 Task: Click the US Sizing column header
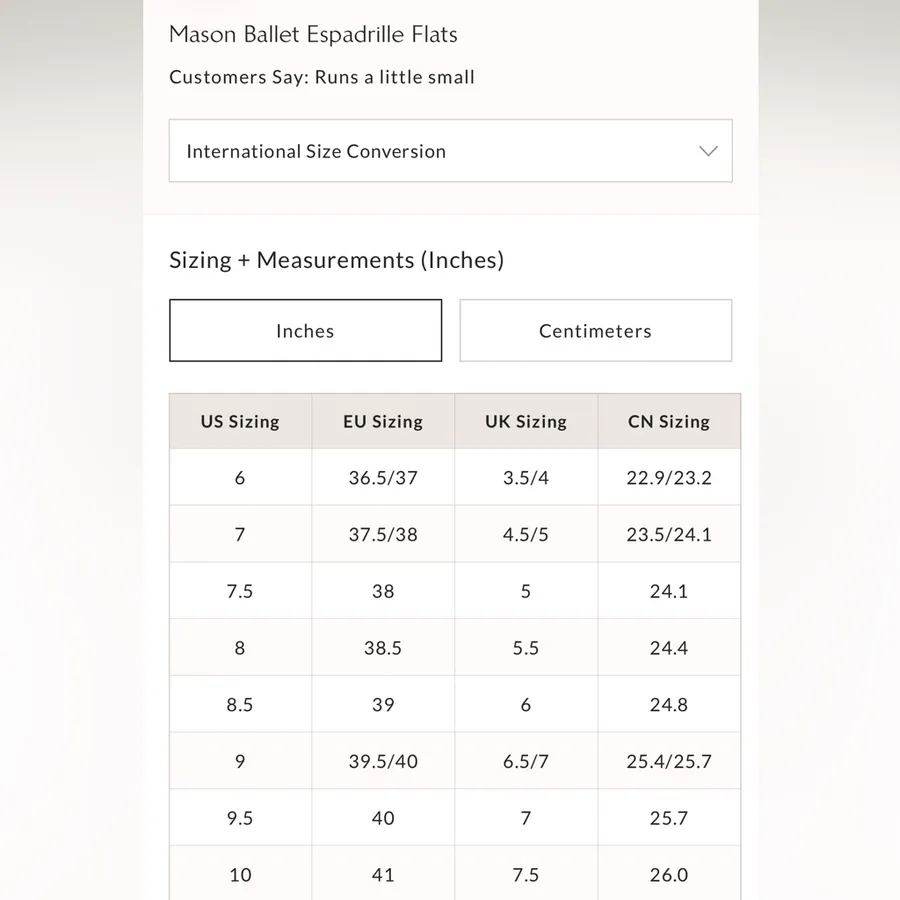tap(240, 421)
